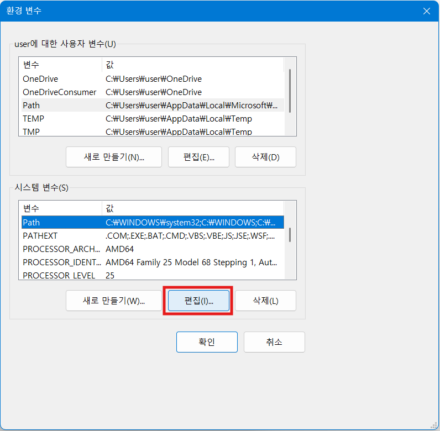Click 편집(I)... button for system variables
Screen dimensions: 440x431
[x=198, y=301]
